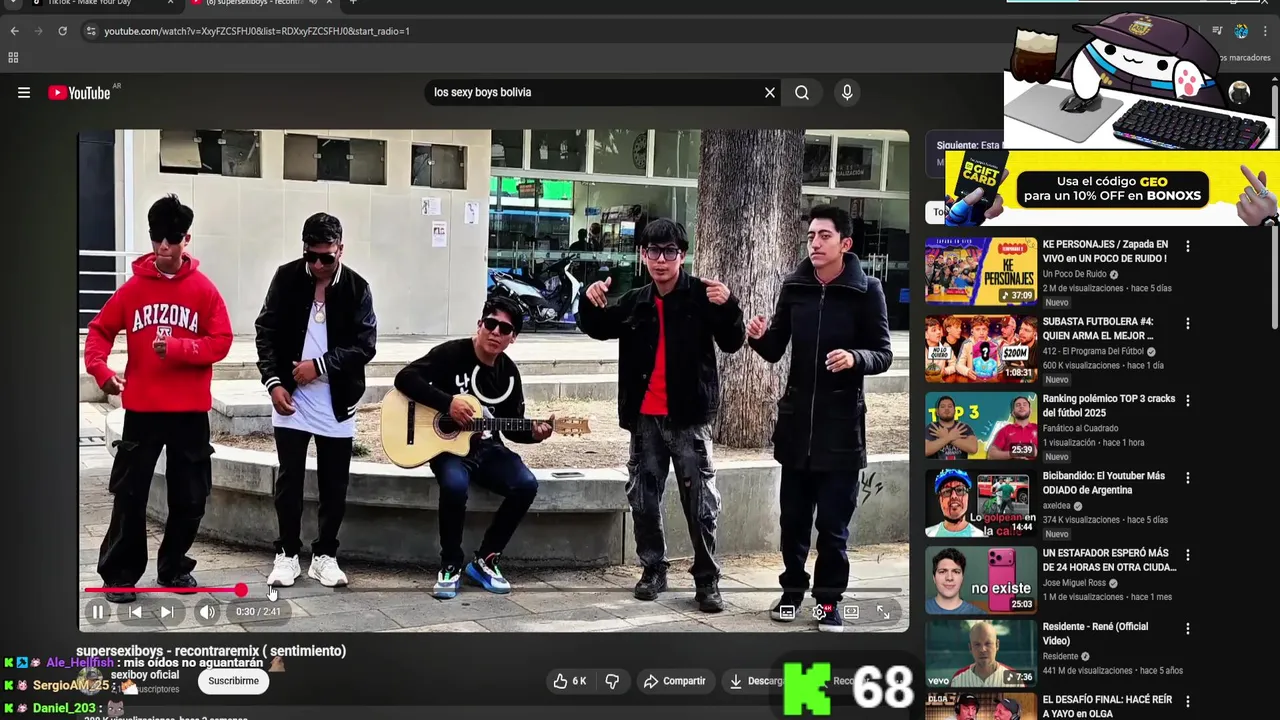Skip to the previous video

pyautogui.click(x=135, y=612)
